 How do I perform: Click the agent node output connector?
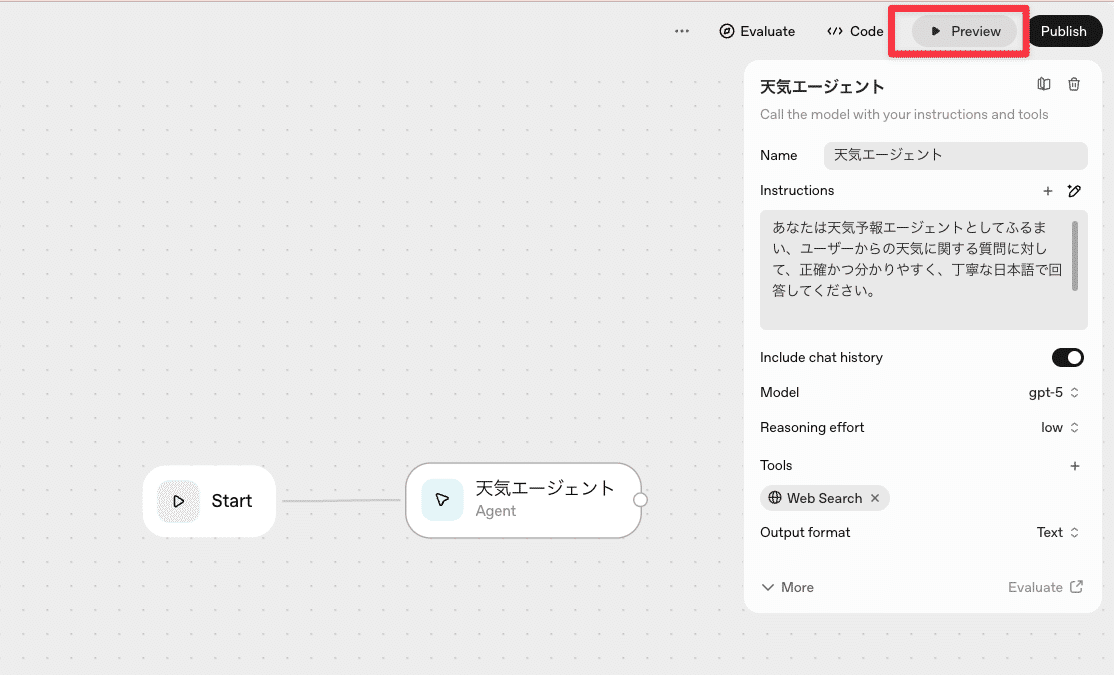click(x=641, y=500)
